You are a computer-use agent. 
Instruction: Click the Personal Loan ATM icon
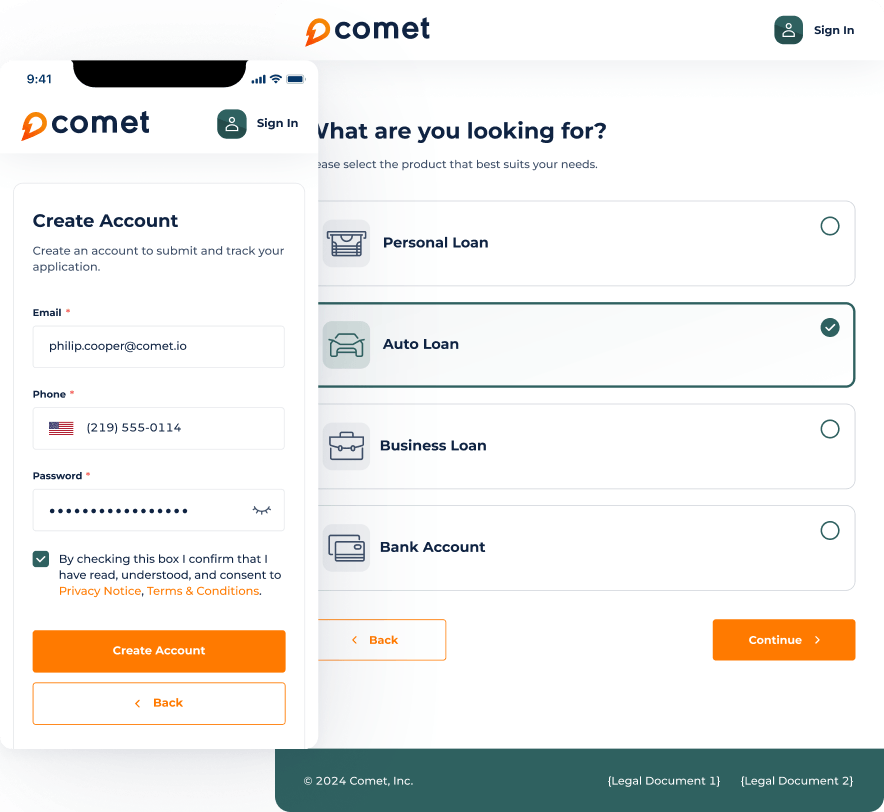click(x=346, y=243)
